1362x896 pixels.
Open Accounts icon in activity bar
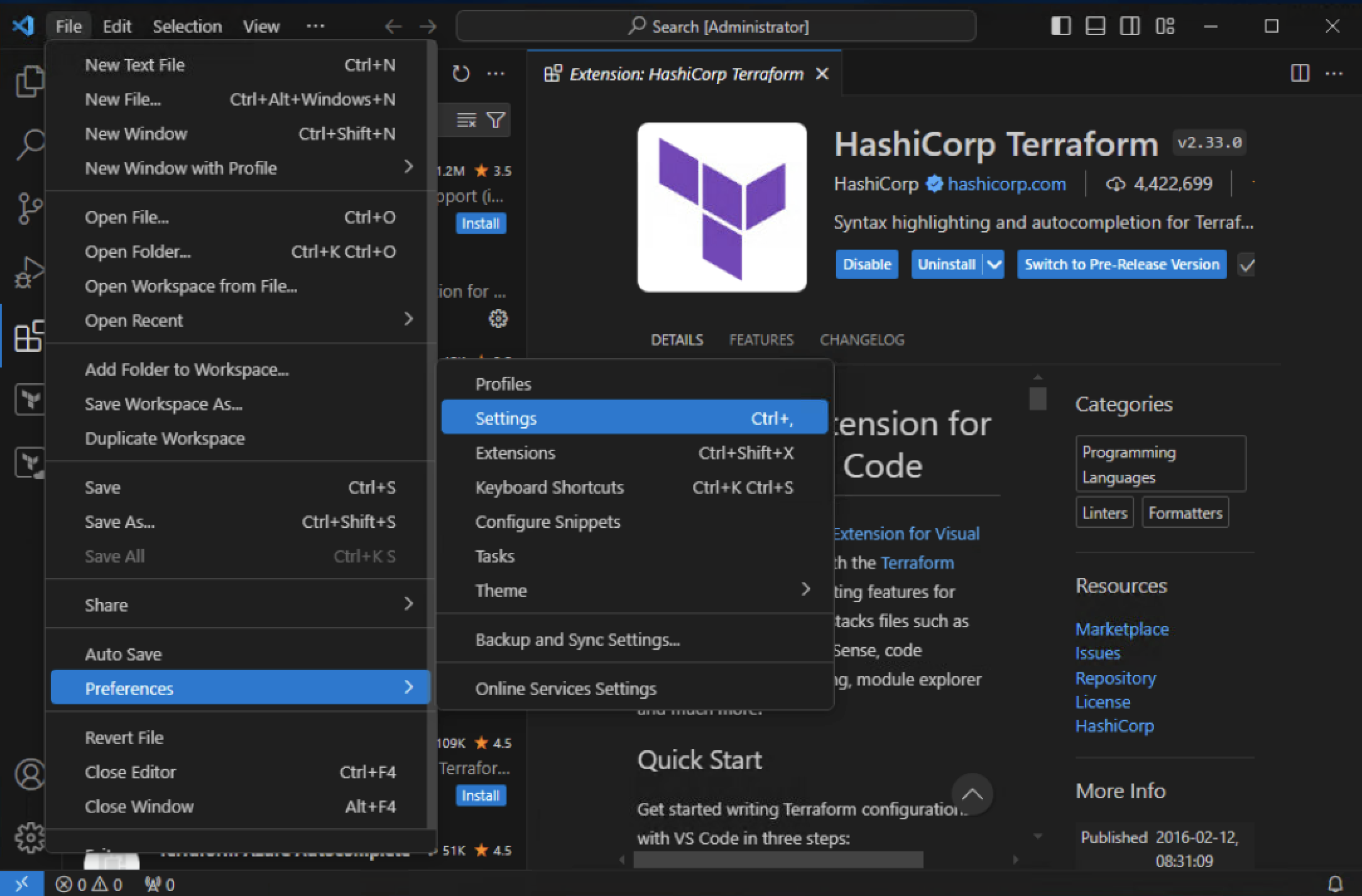click(x=29, y=774)
